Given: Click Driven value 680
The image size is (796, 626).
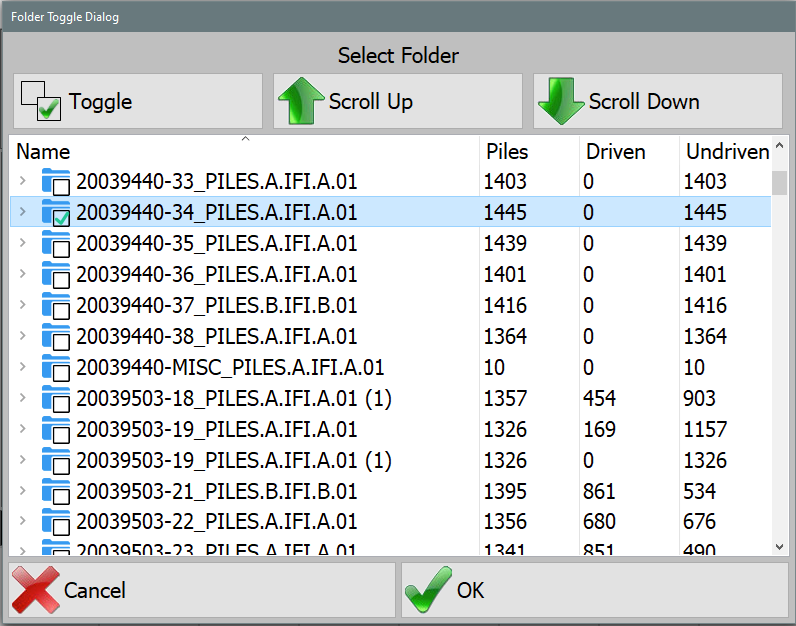Looking at the screenshot, I should tap(600, 522).
